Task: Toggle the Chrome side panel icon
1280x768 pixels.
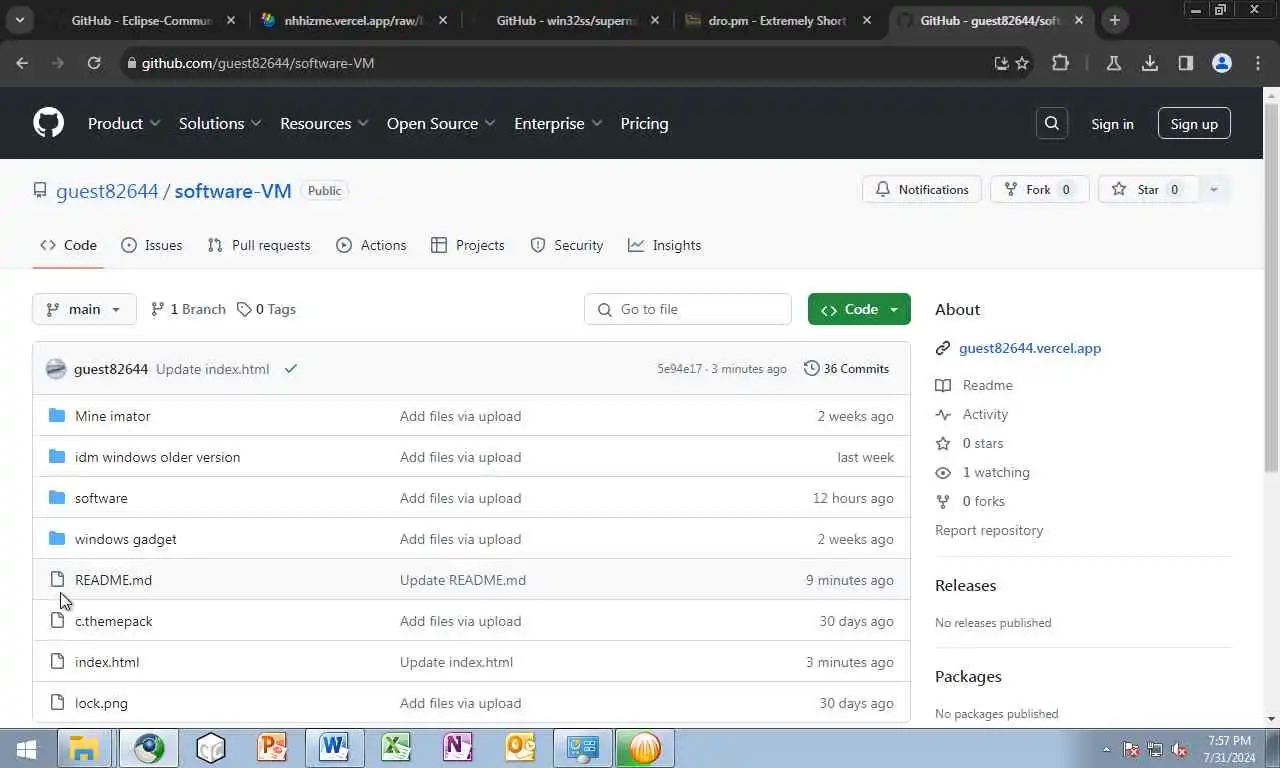Action: [1186, 63]
